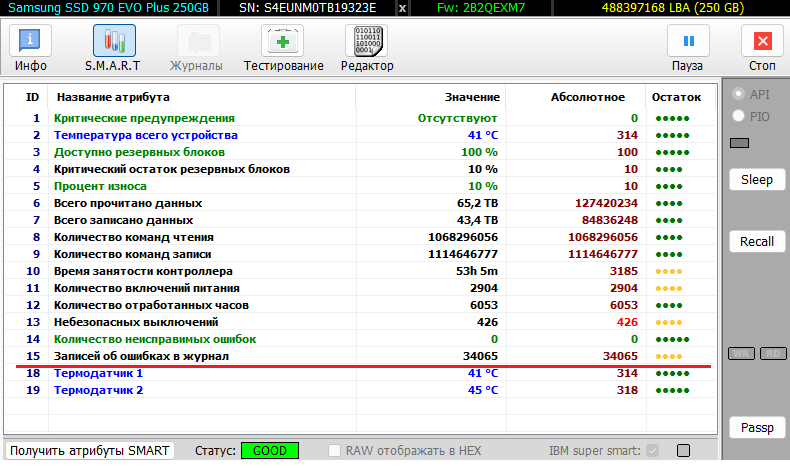This screenshot has width=790, height=468.
Task: Click the value 43,4 TB
Action: click(x=477, y=220)
